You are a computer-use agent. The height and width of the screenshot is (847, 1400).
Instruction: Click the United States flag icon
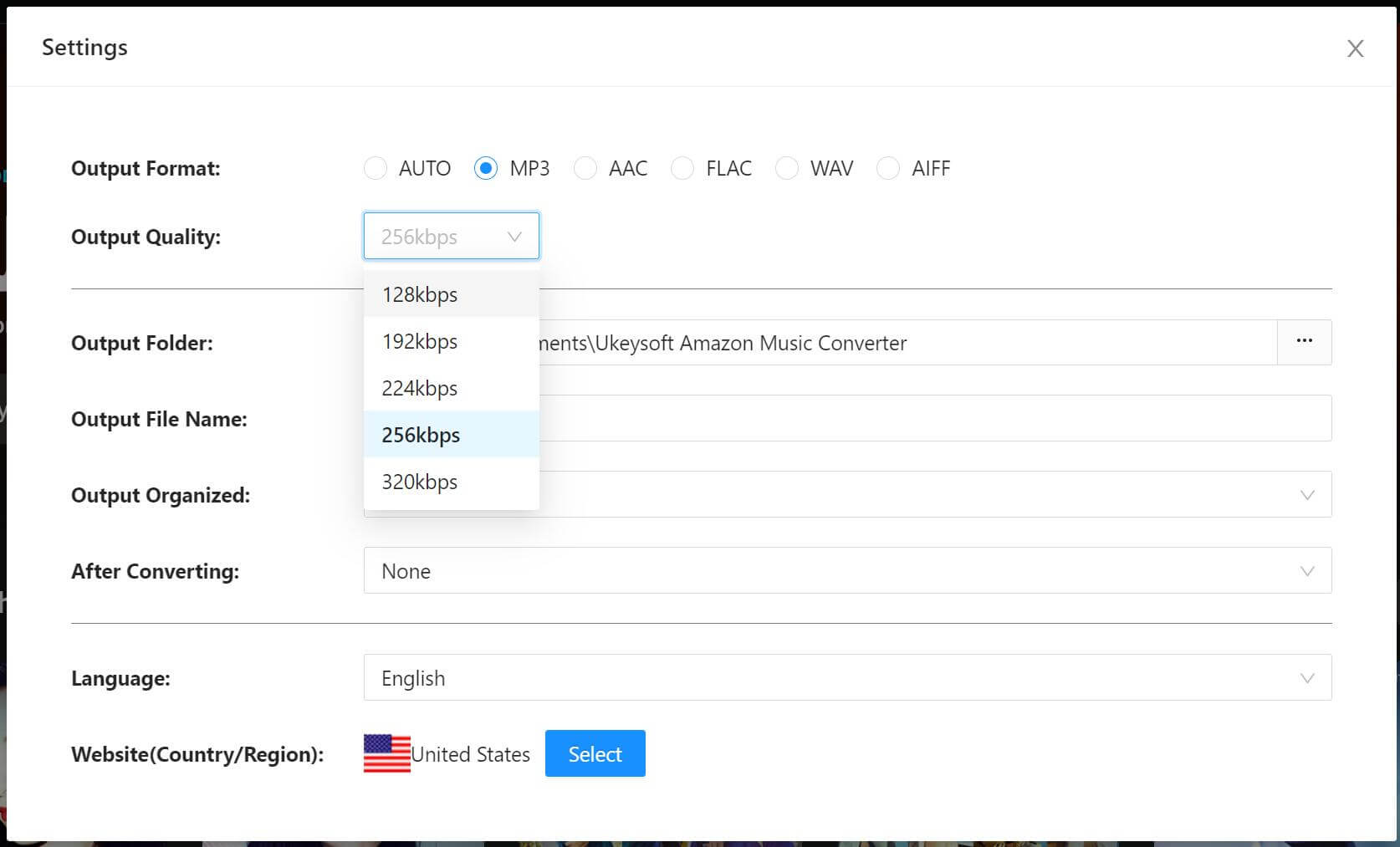tap(386, 753)
